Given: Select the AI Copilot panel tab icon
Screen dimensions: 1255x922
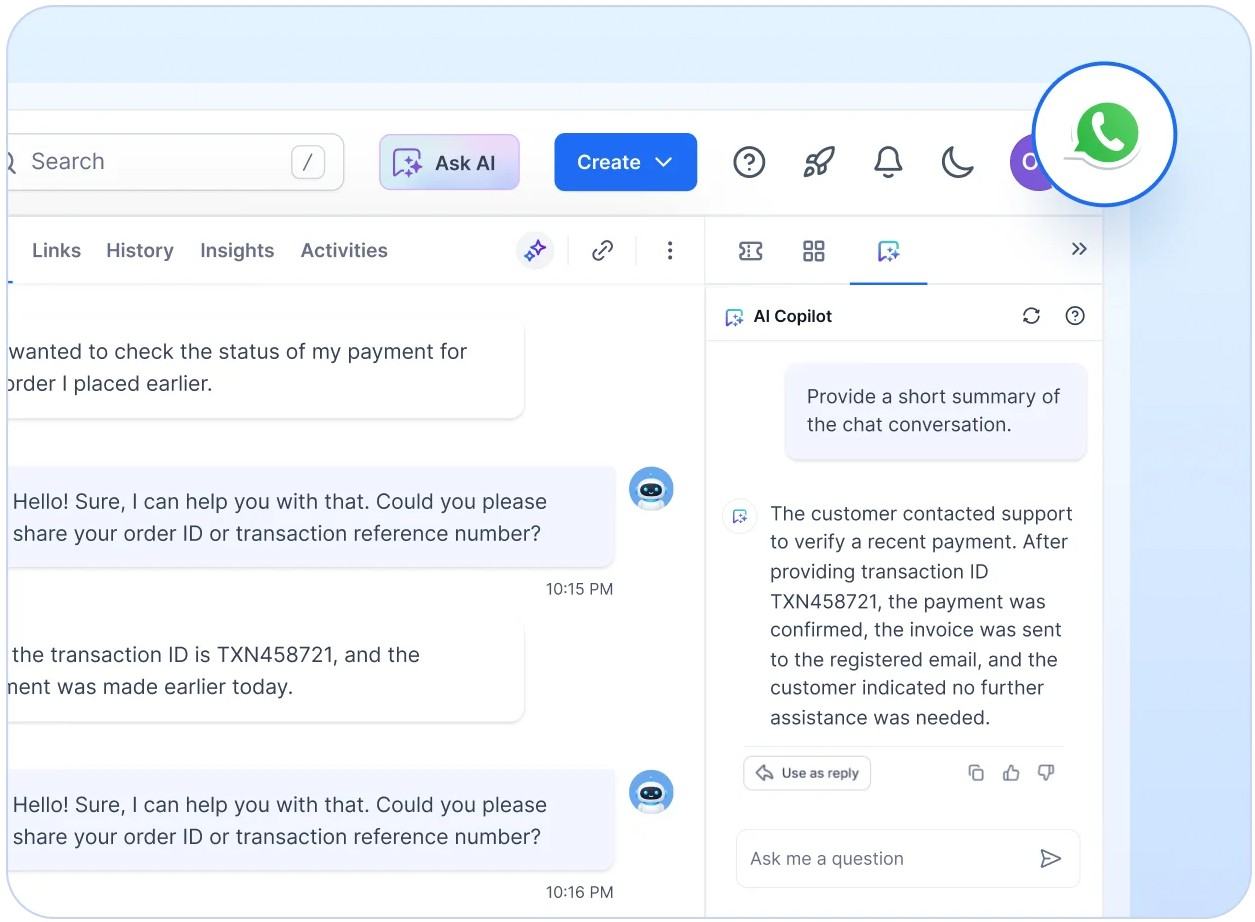Looking at the screenshot, I should (888, 251).
